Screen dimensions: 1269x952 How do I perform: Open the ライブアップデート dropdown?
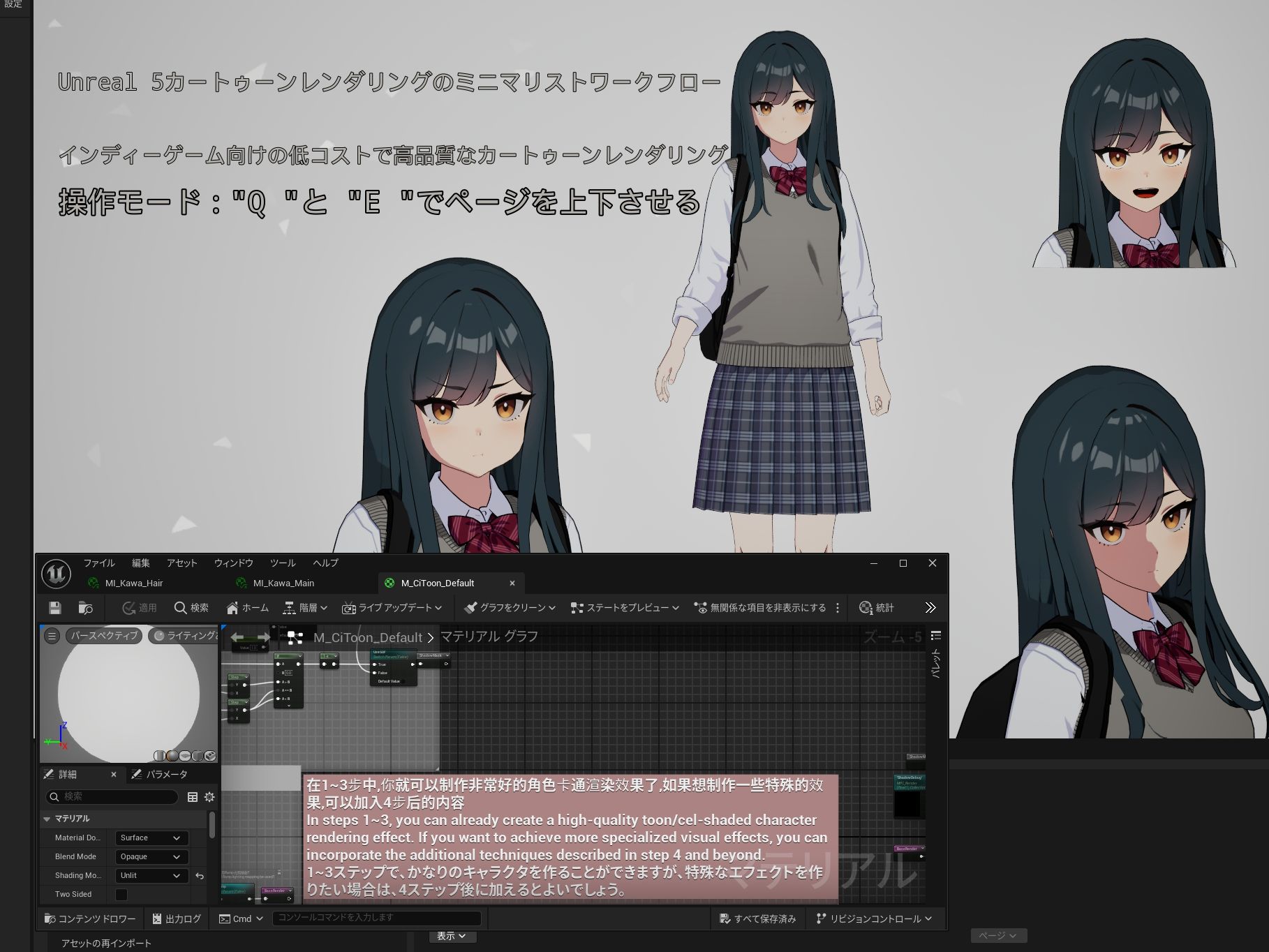click(x=392, y=608)
